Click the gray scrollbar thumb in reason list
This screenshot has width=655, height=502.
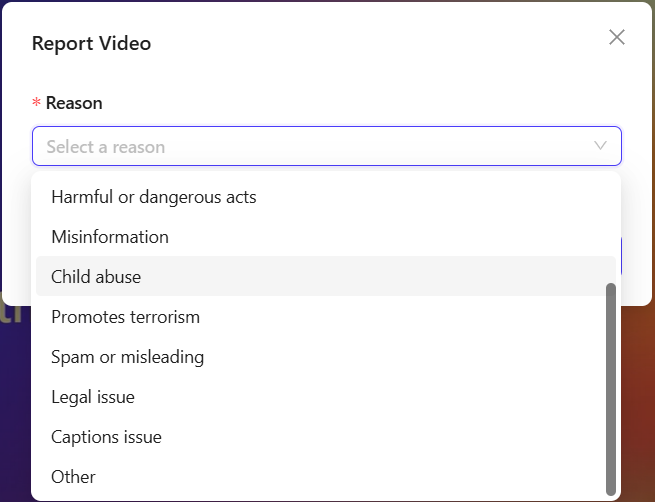pos(611,390)
